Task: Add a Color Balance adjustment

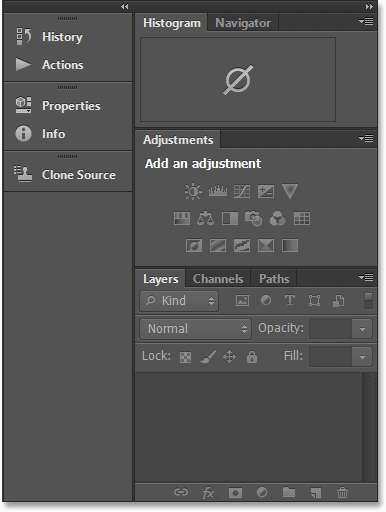Action: pos(205,218)
